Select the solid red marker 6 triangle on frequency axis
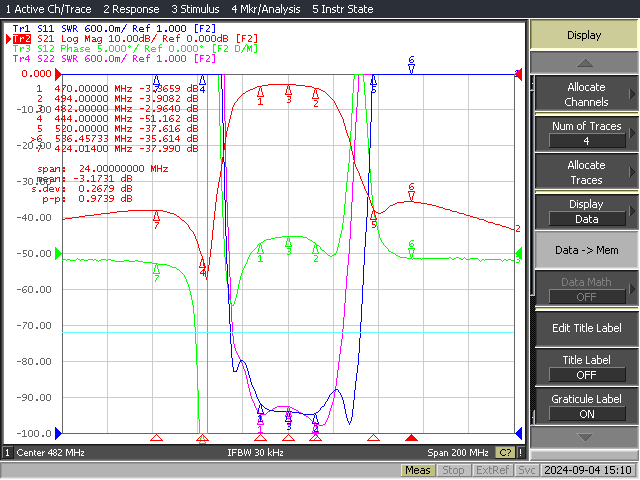Image resolution: width=640 pixels, height=480 pixels. [x=411, y=438]
